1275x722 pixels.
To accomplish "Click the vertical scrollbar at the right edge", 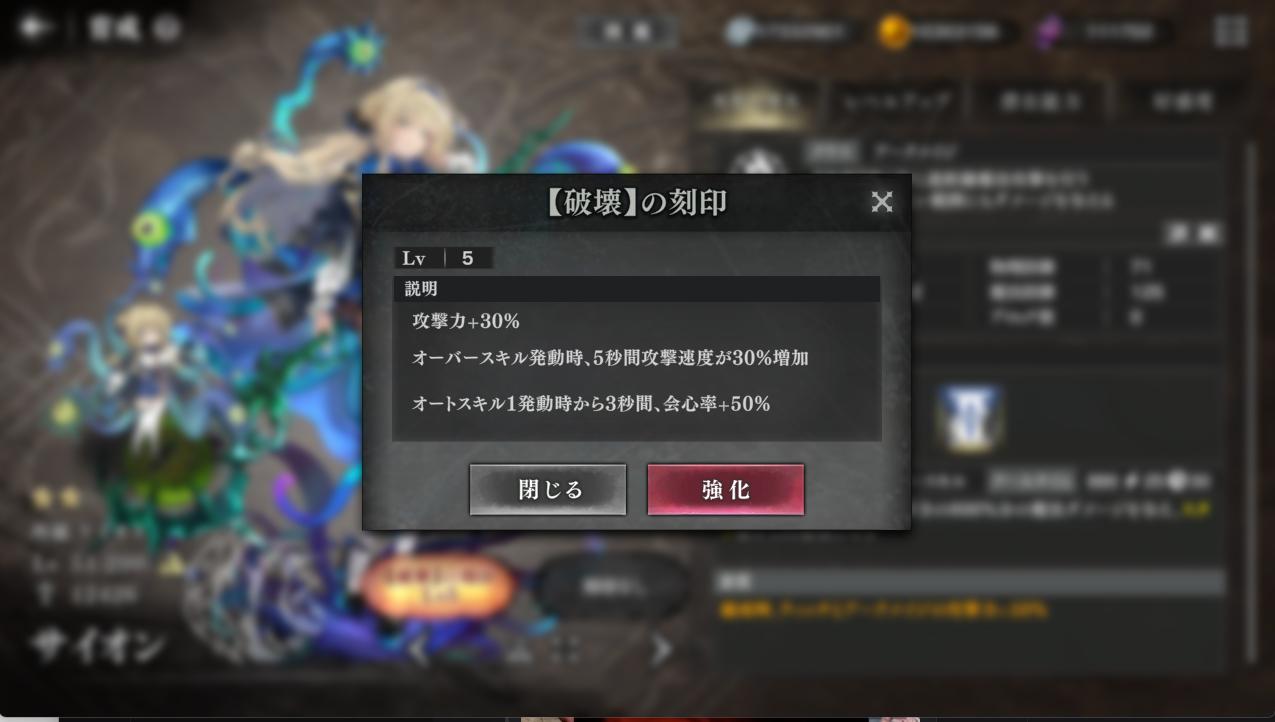I will tap(1249, 400).
